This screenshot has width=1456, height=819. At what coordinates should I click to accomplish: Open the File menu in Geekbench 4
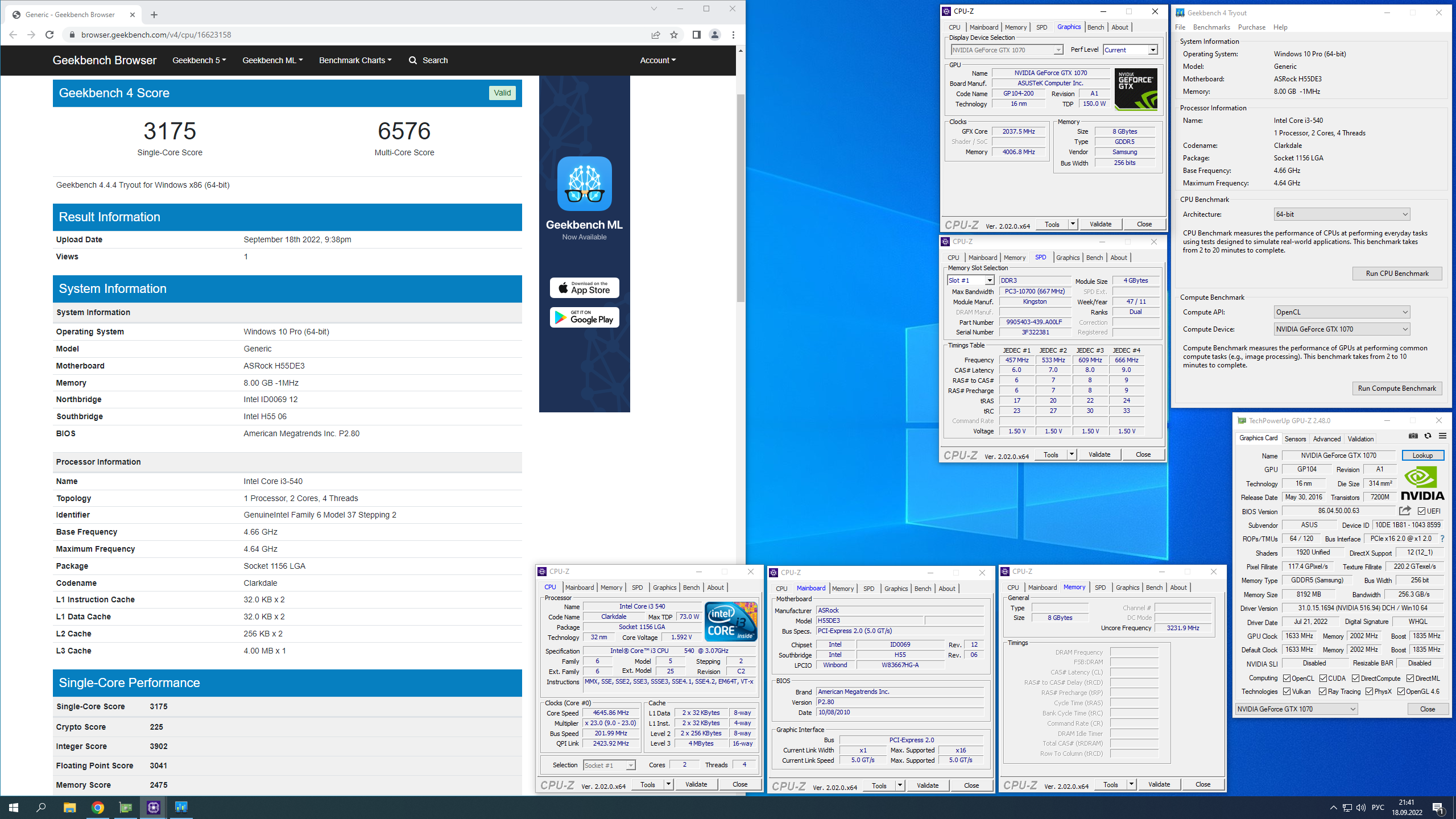[1180, 27]
